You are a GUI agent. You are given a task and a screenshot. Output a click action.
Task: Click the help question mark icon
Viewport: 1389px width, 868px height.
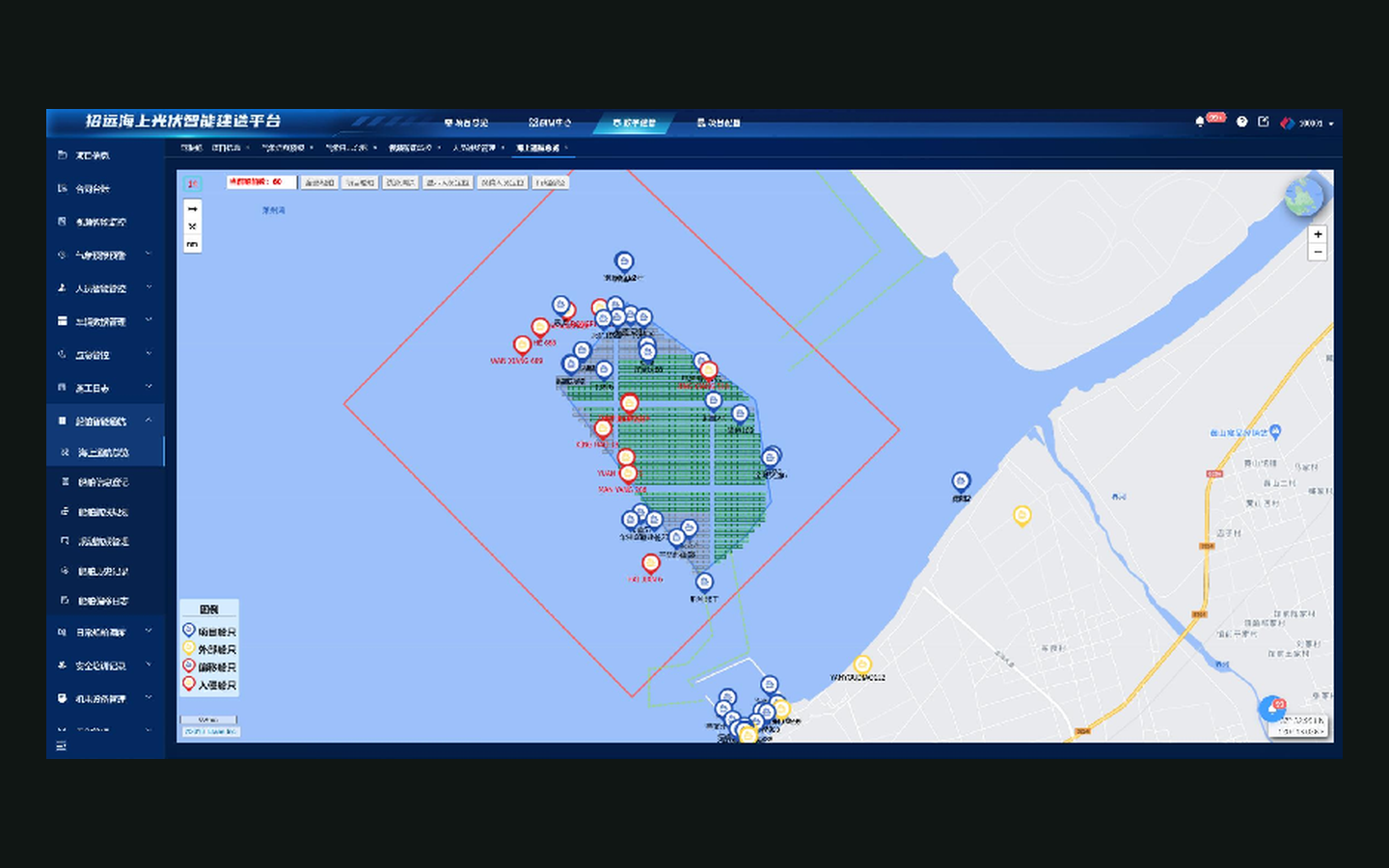tap(1242, 122)
